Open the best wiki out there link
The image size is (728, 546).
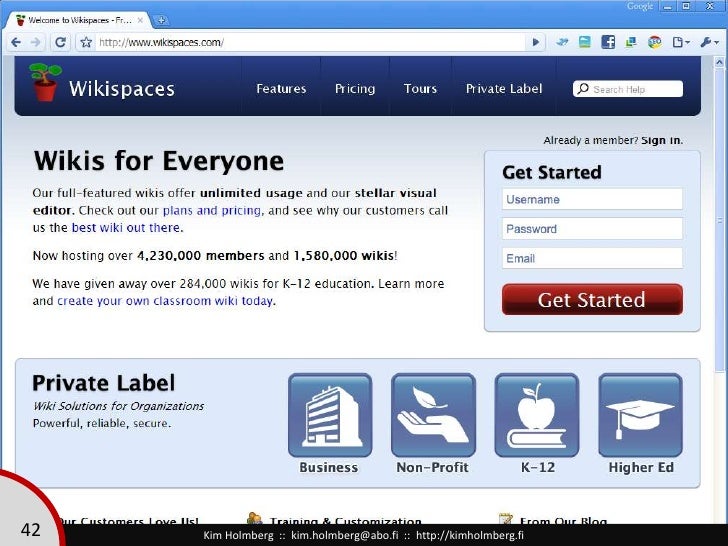coord(126,228)
